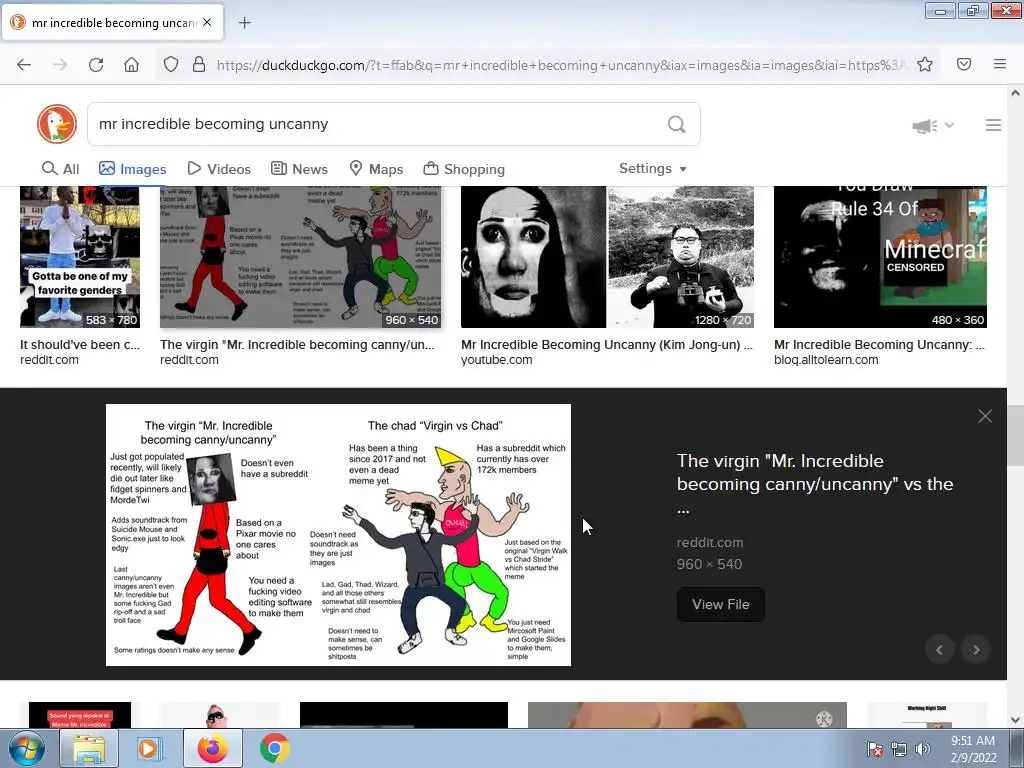Open the virgin Mr. Incredible reddit title link
The height and width of the screenshot is (768, 1024).
point(297,345)
